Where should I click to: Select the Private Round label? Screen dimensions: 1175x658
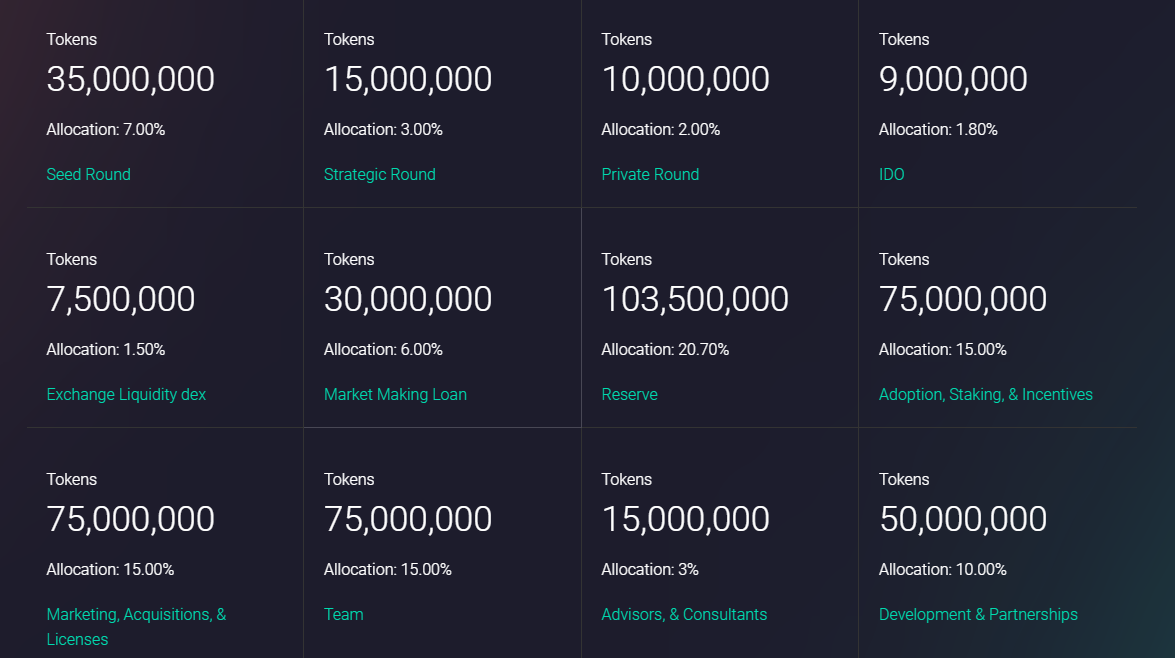pyautogui.click(x=650, y=175)
